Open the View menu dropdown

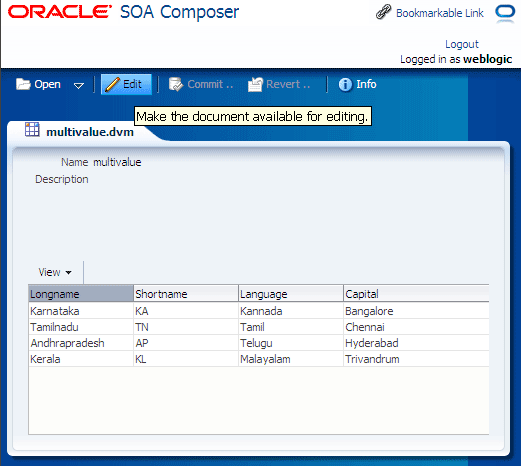pos(55,272)
